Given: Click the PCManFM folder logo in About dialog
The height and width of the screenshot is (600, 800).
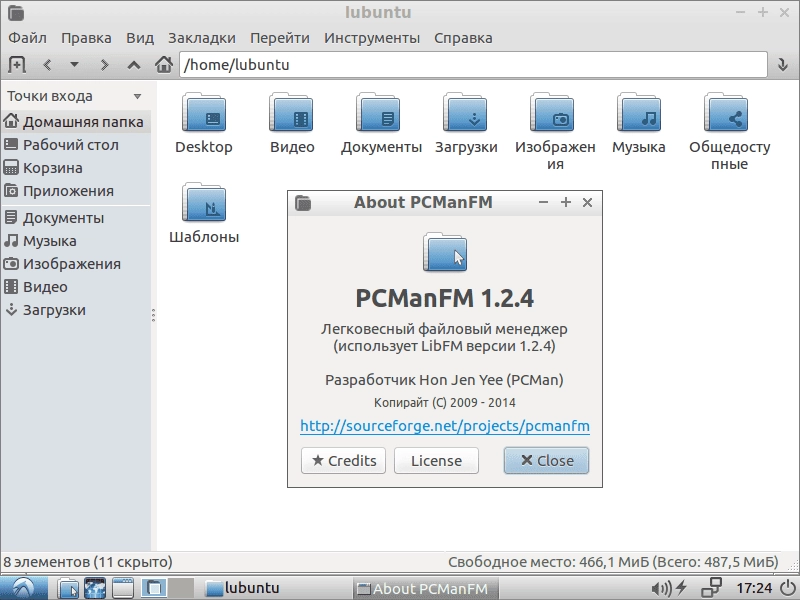Looking at the screenshot, I should coord(445,252).
